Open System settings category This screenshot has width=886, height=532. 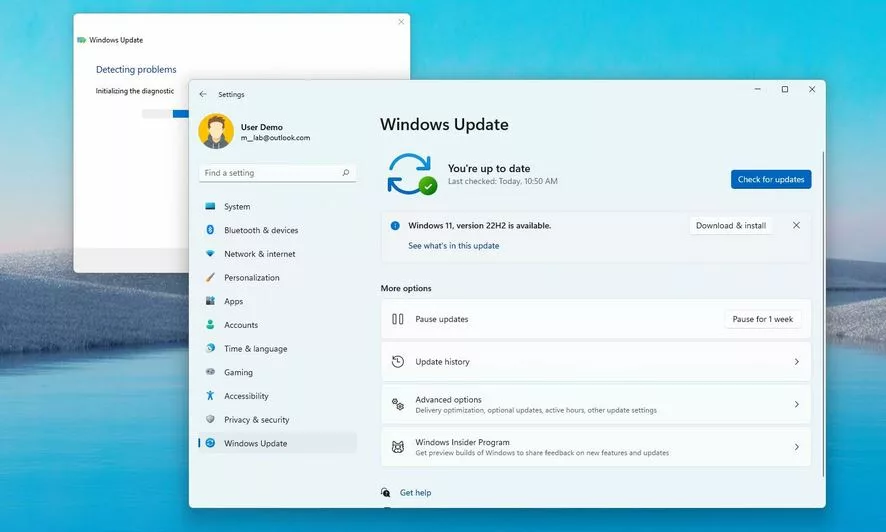click(277, 207)
